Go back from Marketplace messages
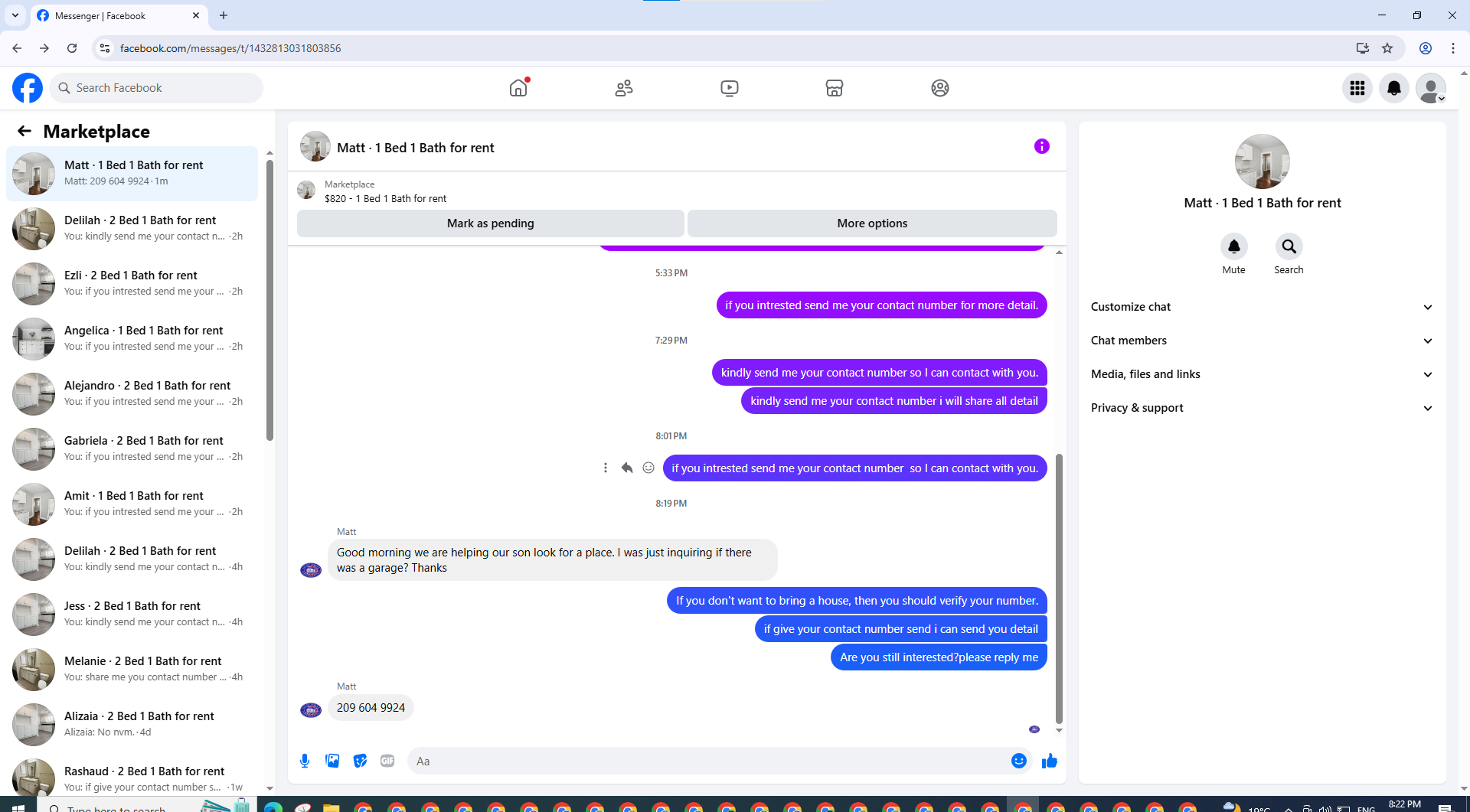 coord(24,131)
